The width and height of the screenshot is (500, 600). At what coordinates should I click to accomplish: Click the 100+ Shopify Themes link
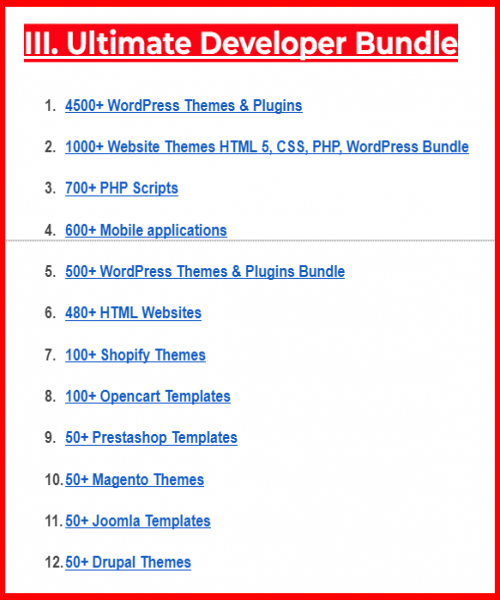point(135,355)
